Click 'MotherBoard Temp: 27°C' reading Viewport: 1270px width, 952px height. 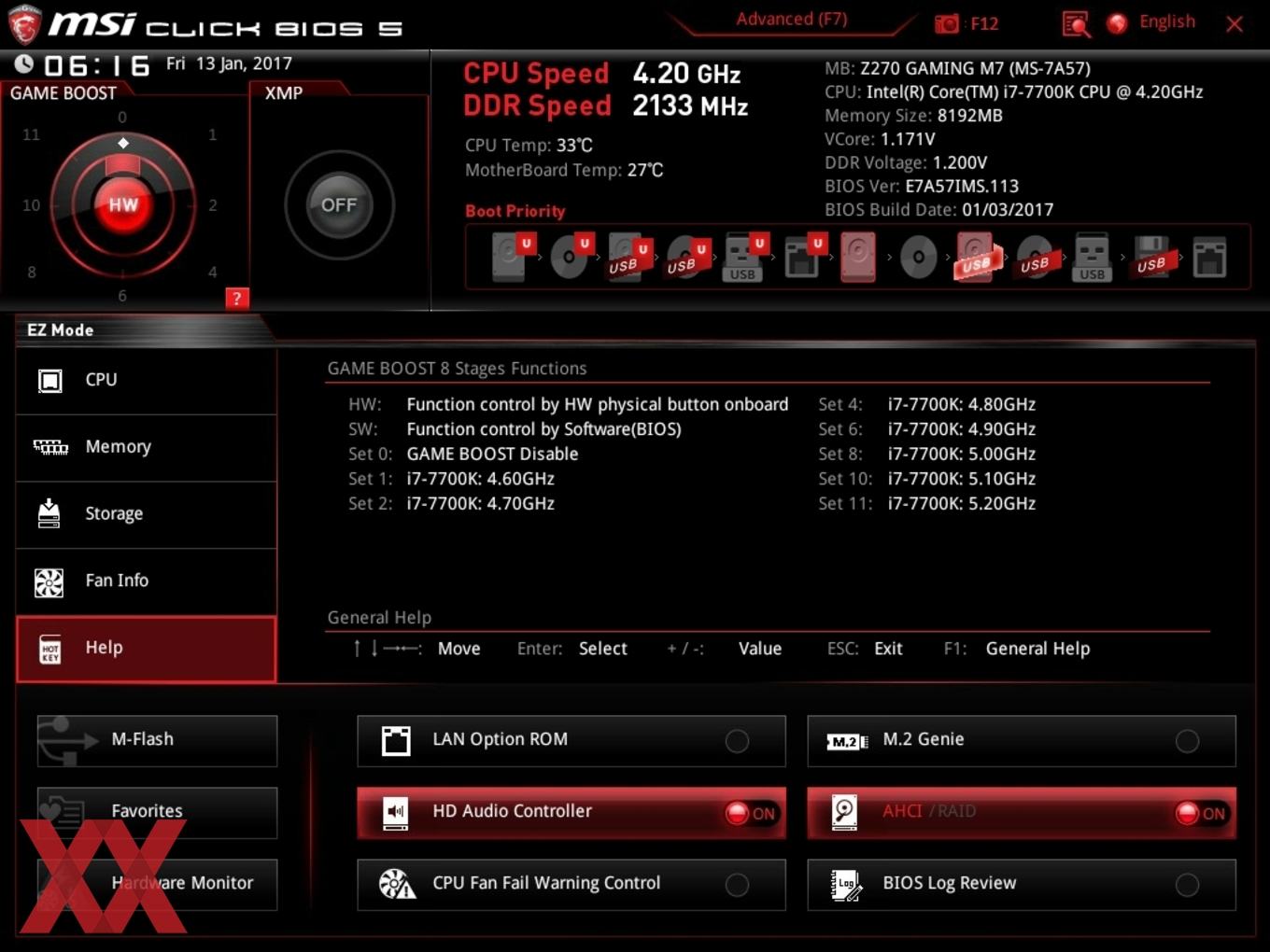[x=564, y=171]
